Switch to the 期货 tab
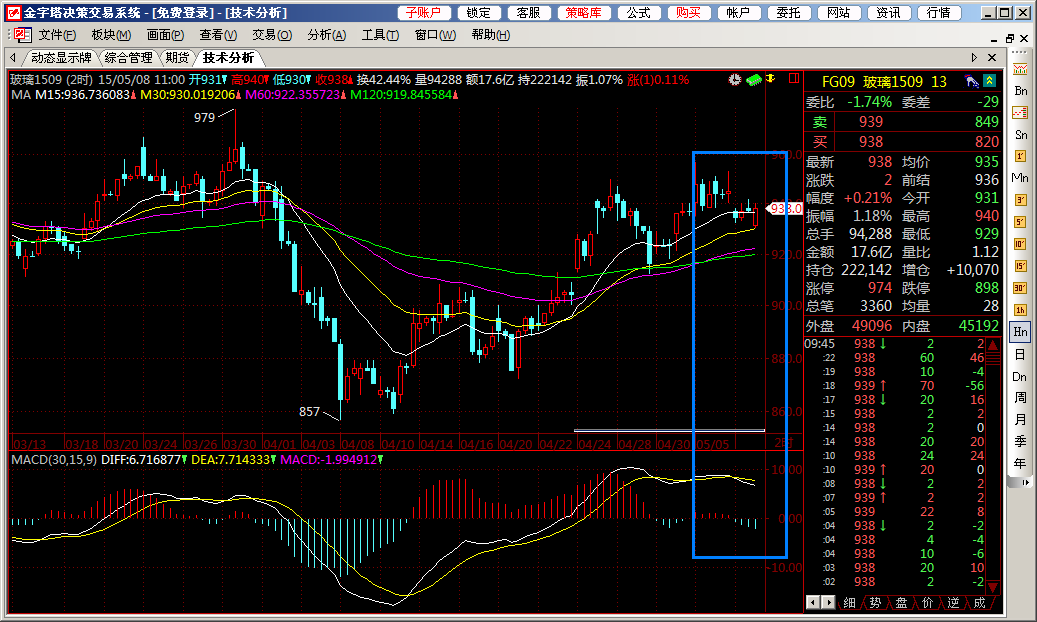 pos(177,58)
